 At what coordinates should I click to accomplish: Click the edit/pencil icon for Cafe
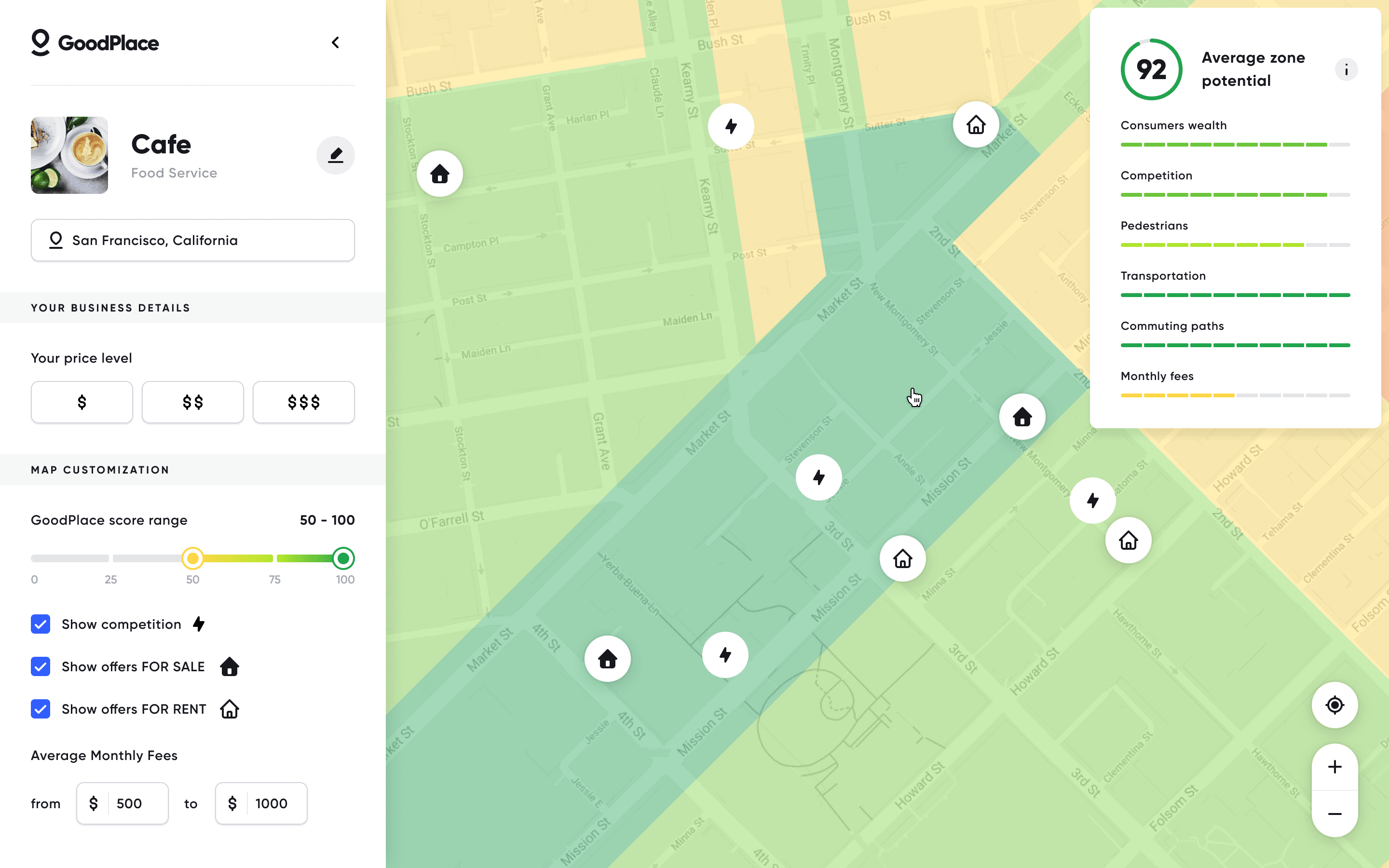click(335, 155)
